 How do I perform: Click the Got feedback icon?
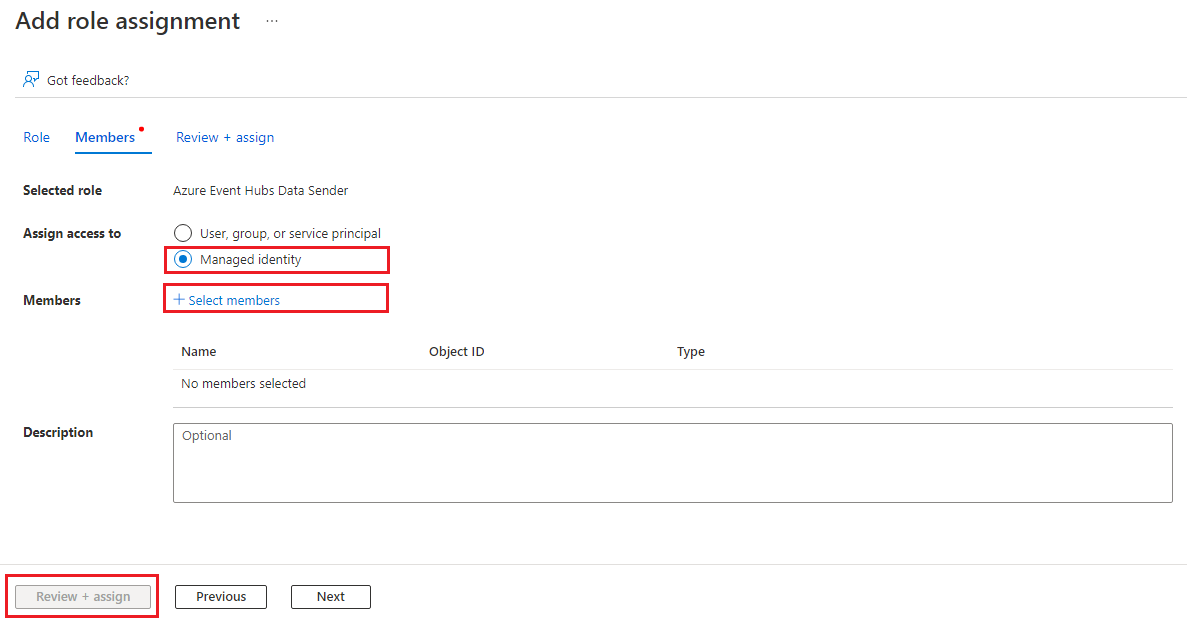tap(30, 79)
